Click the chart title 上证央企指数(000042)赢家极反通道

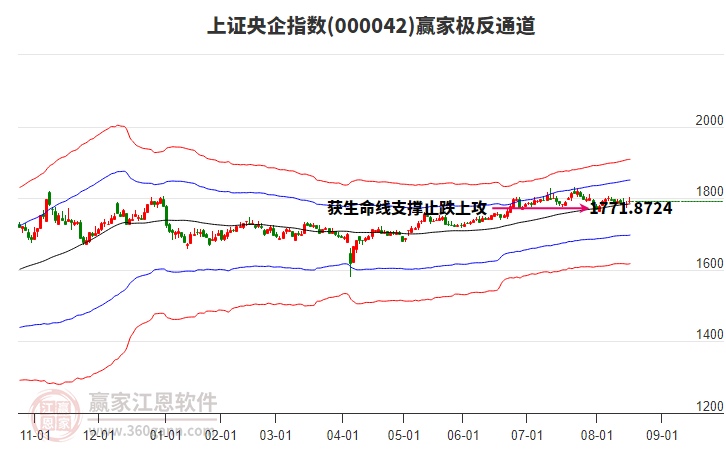[371, 26]
